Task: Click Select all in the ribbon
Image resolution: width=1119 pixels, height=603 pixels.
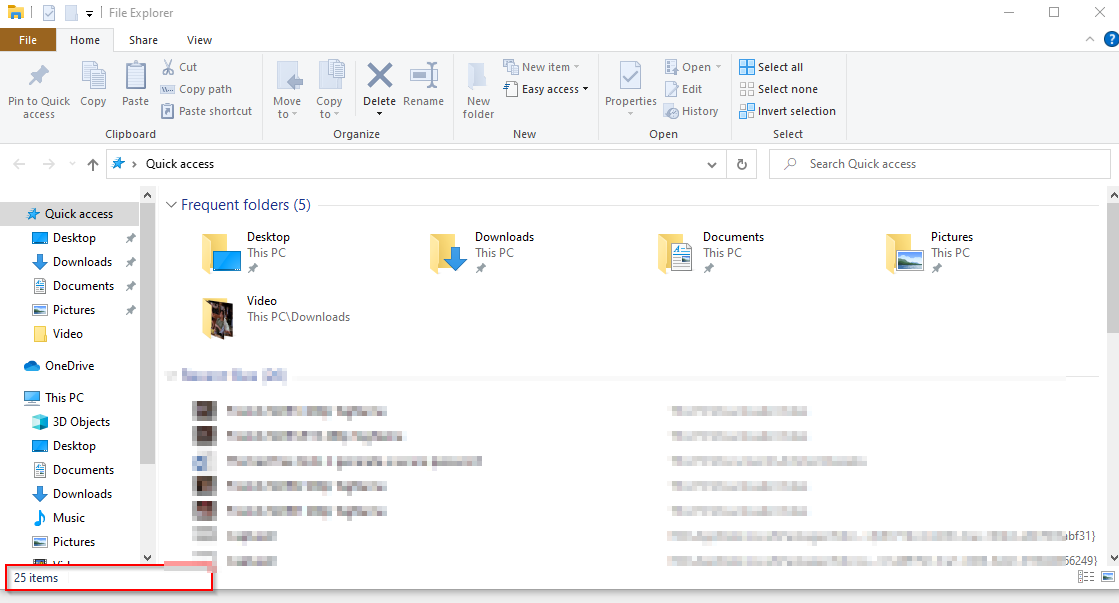Action: pos(771,67)
